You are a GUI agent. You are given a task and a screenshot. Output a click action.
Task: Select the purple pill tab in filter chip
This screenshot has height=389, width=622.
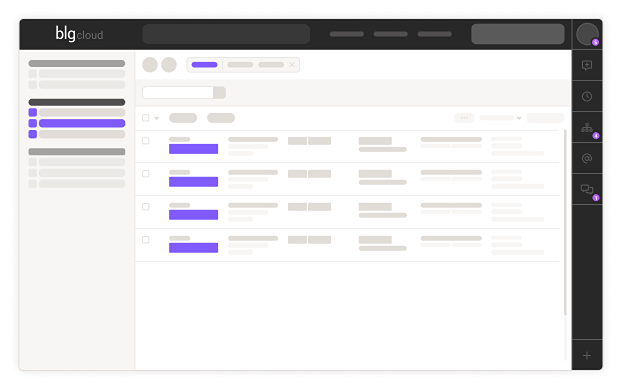pos(204,65)
